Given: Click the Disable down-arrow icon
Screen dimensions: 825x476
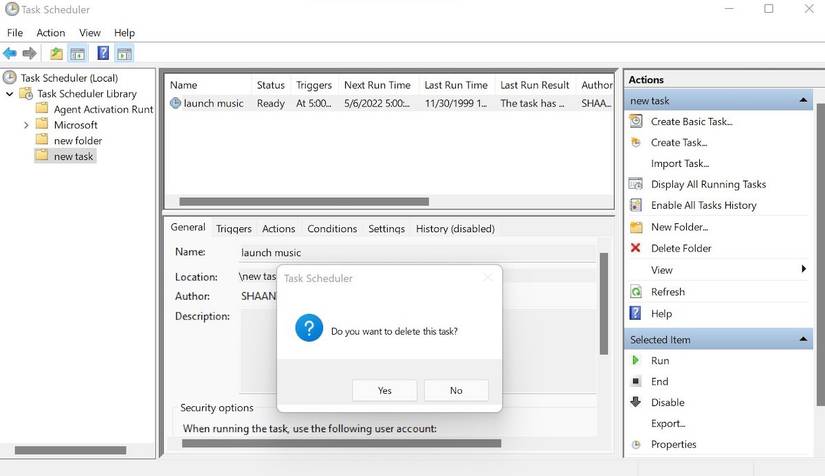Looking at the screenshot, I should [x=635, y=402].
